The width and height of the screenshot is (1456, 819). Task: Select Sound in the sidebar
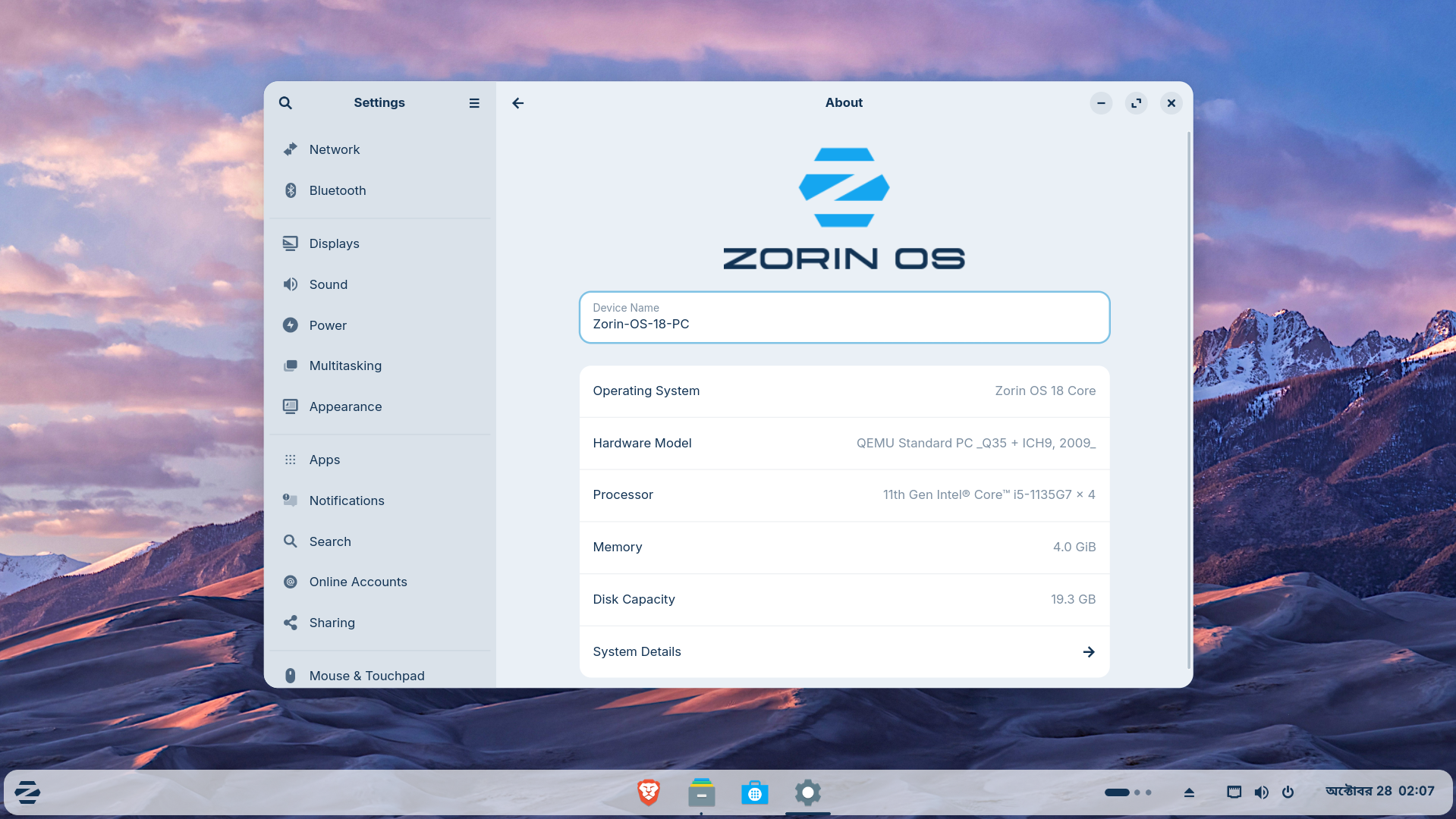click(x=380, y=284)
